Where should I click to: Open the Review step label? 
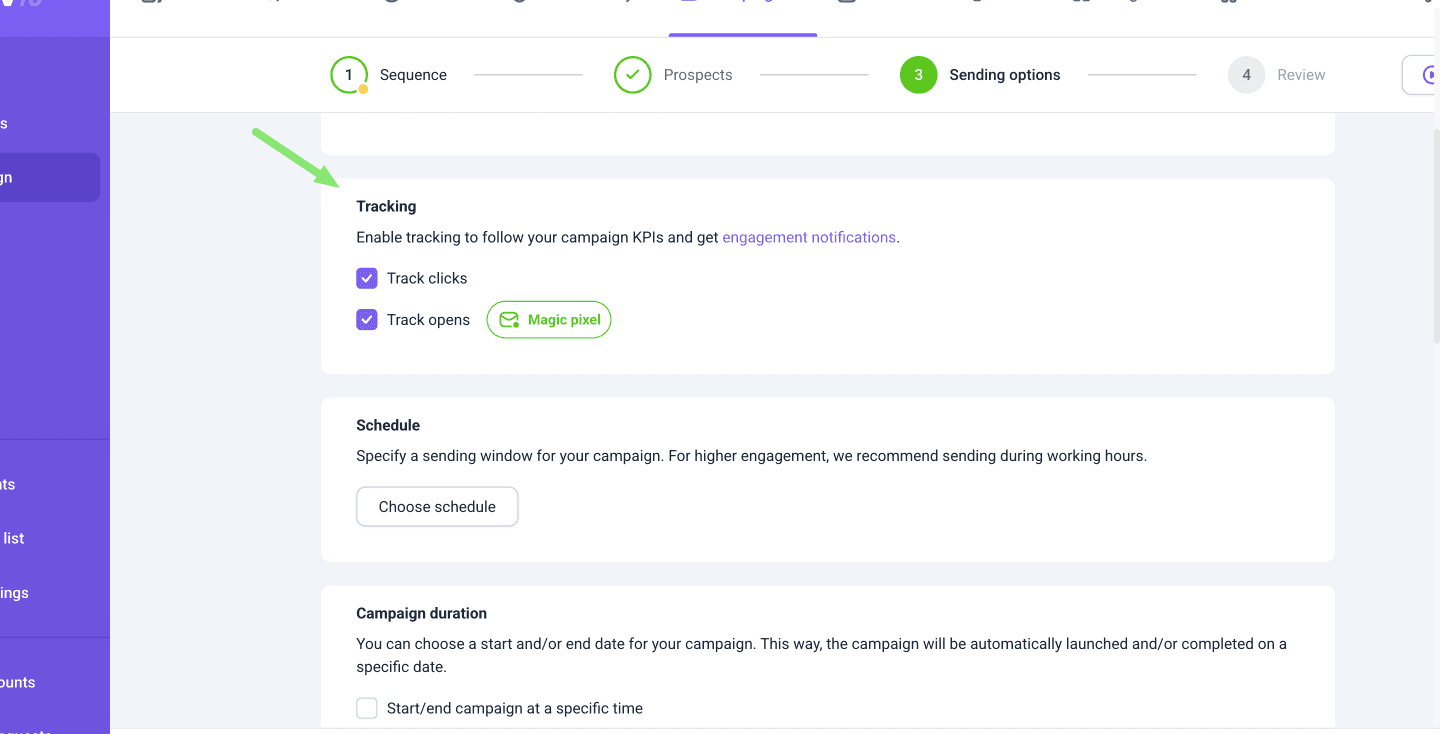pos(1300,75)
